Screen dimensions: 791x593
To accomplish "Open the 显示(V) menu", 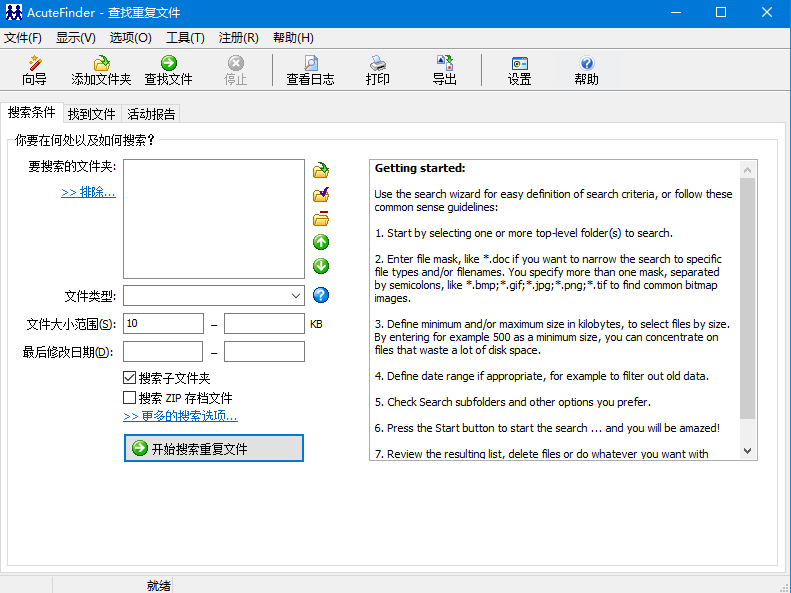I will pyautogui.click(x=76, y=38).
